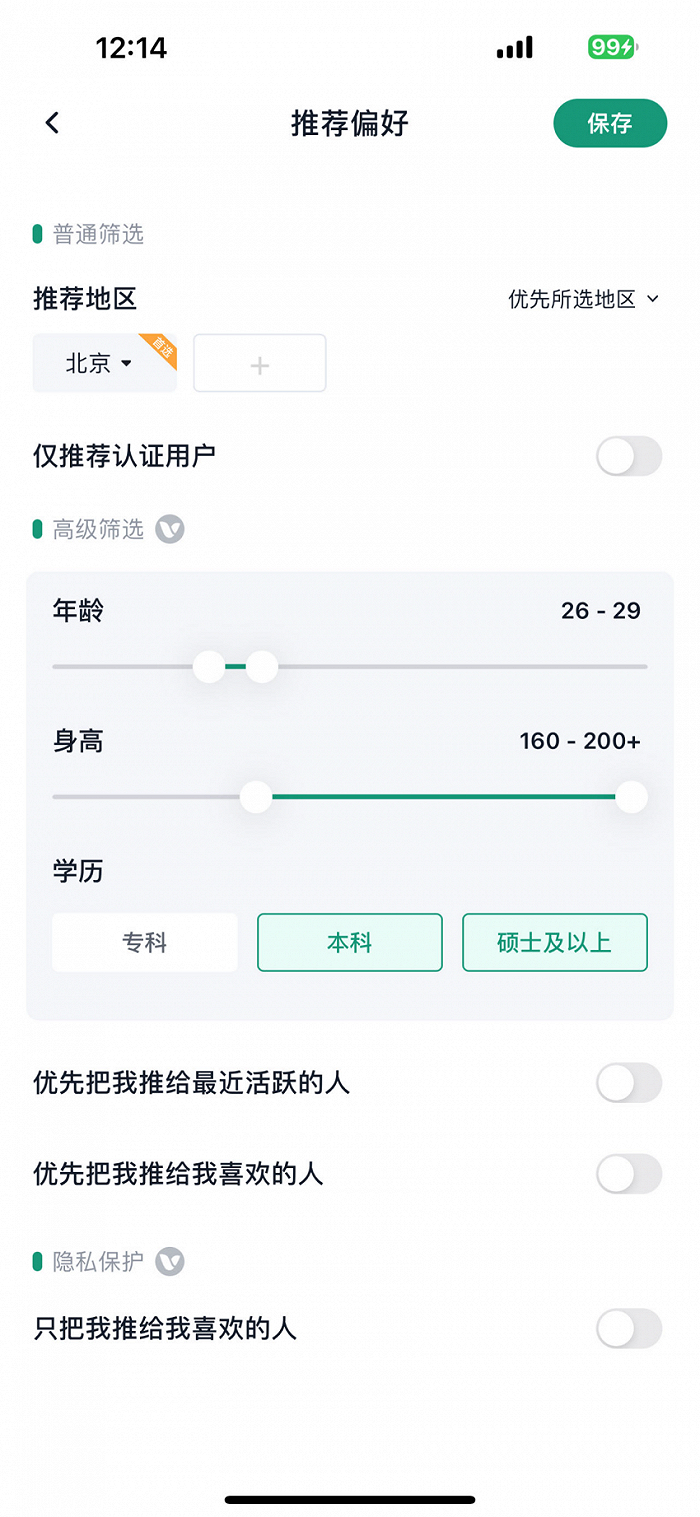This screenshot has height=1517, width=700.
Task: Tap the back arrow to leave 推荐偏好
Action: pyautogui.click(x=51, y=122)
